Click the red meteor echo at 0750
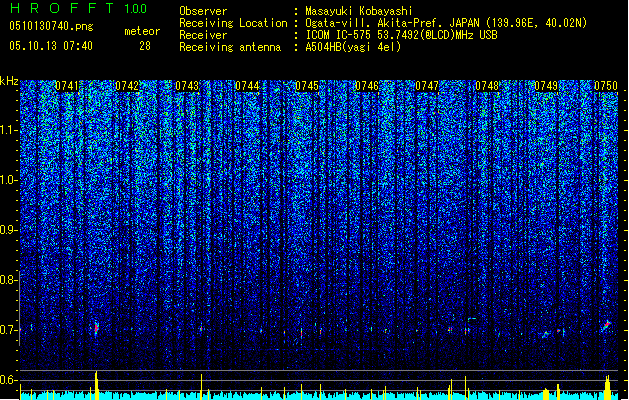 tap(607, 325)
